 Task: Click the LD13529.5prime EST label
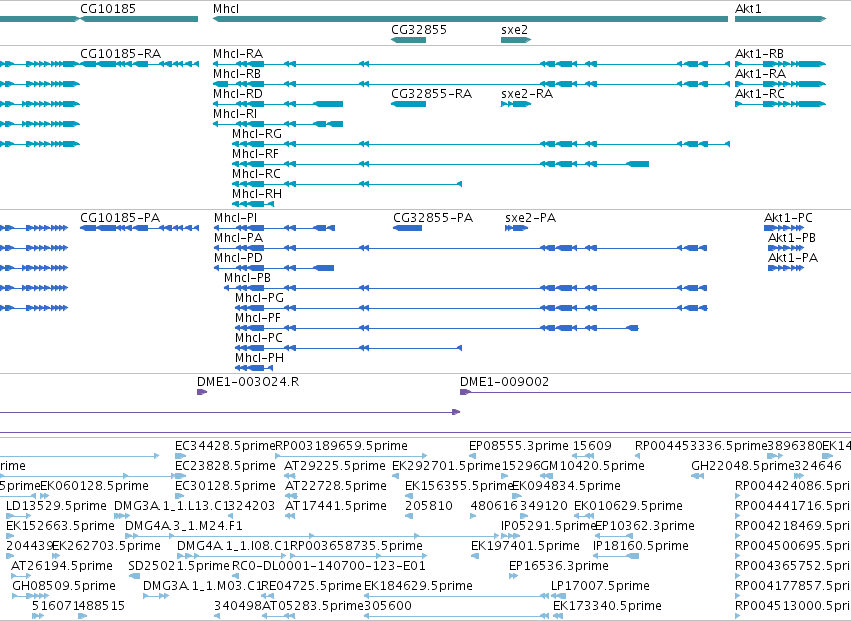pyautogui.click(x=56, y=506)
